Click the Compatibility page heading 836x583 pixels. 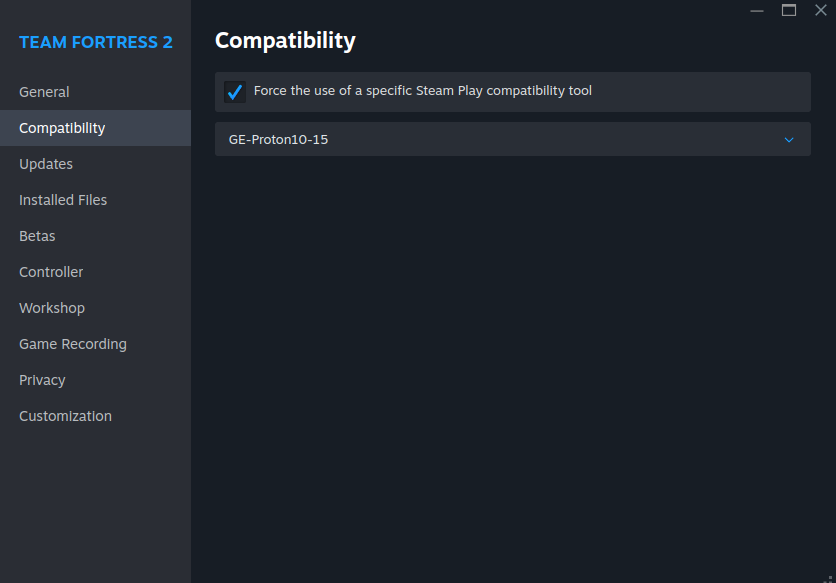285,41
